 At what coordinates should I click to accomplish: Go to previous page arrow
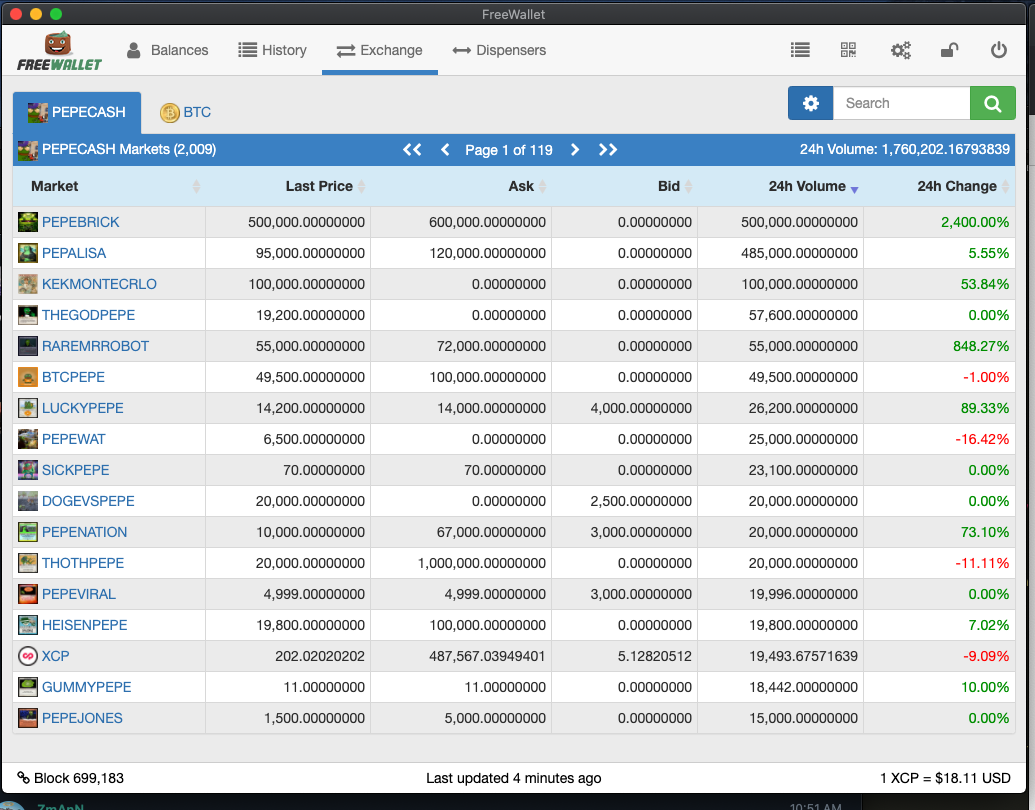[445, 150]
